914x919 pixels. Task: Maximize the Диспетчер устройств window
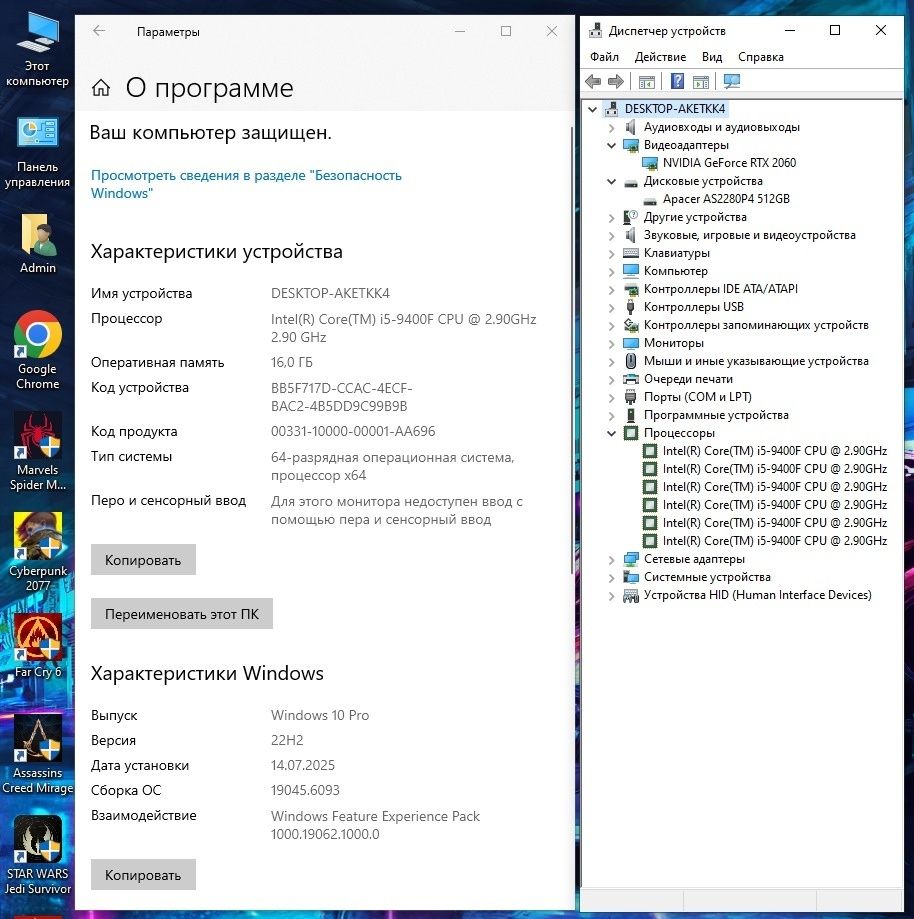coord(835,30)
